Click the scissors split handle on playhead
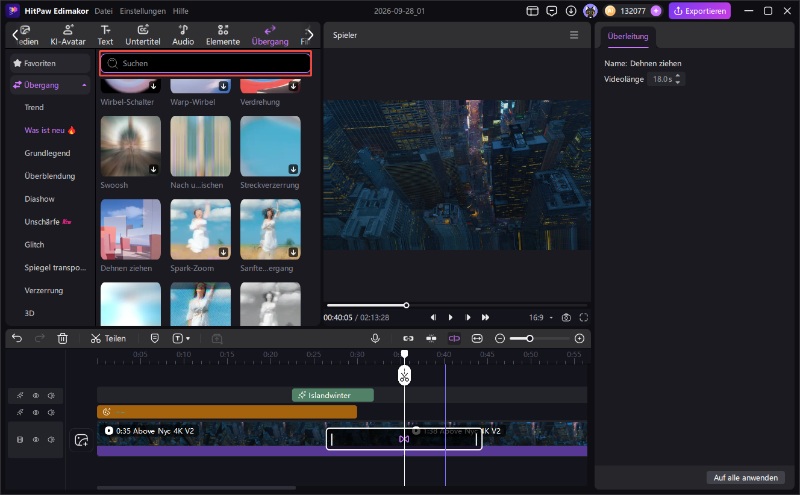The width and height of the screenshot is (800, 495). point(404,376)
